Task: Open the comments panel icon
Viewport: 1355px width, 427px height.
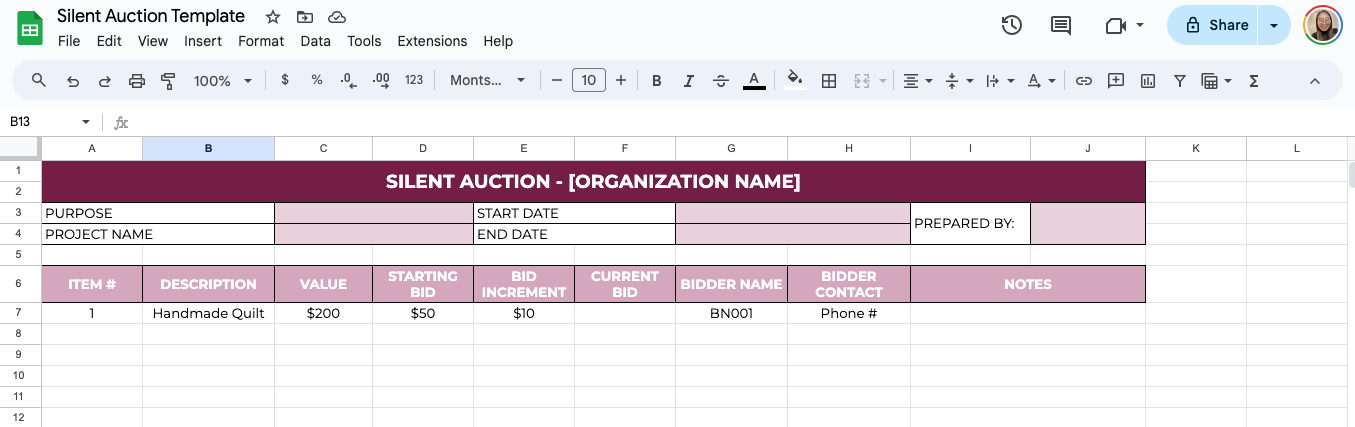Action: point(1061,26)
